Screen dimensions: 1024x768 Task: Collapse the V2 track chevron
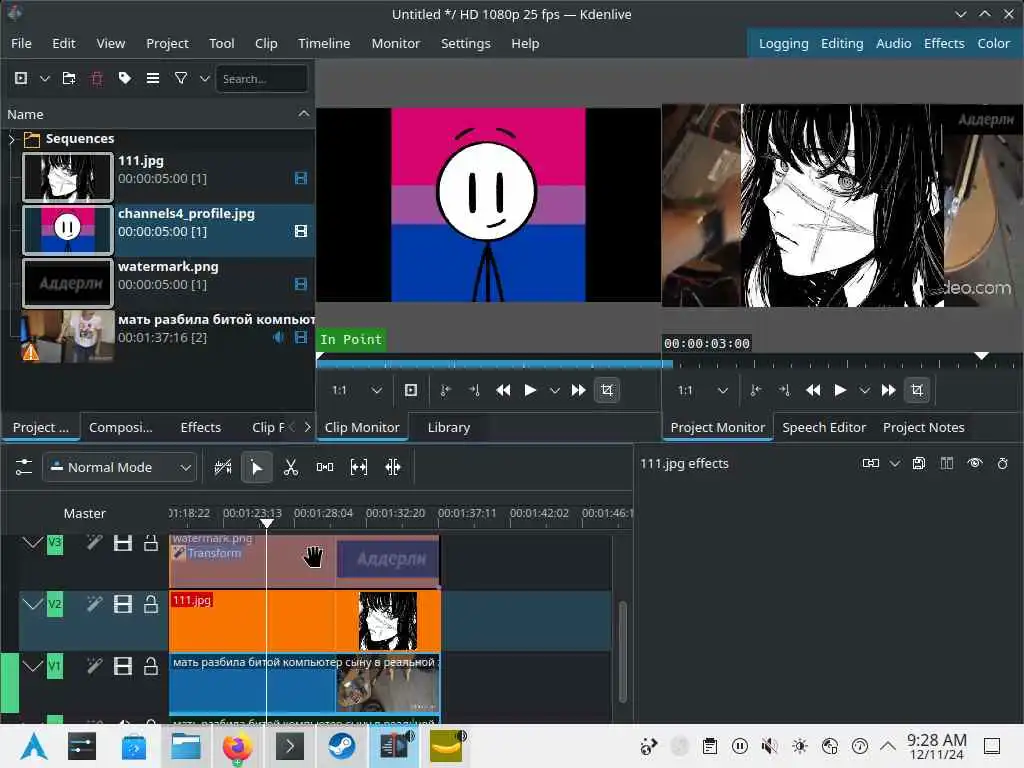(x=32, y=604)
